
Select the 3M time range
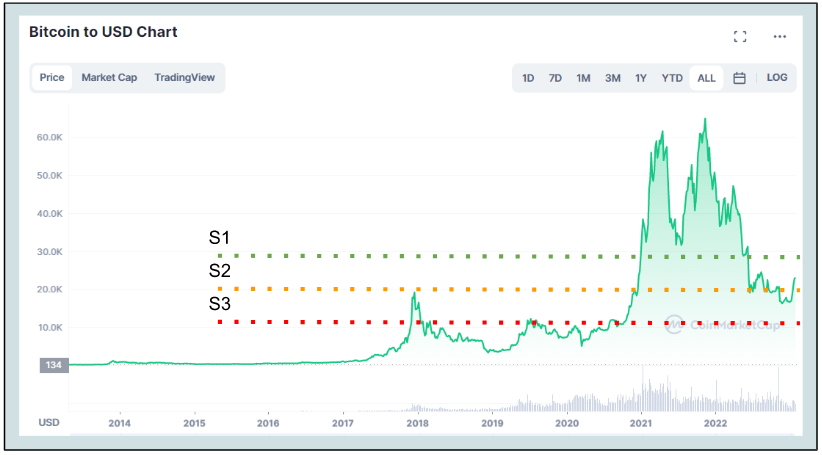[612, 78]
